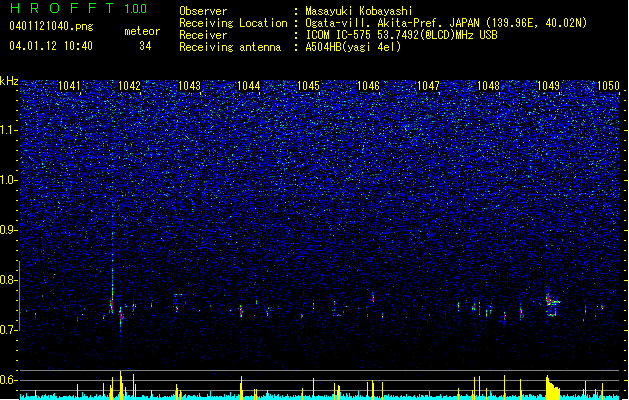
Task: Click the 0.6 kHz frequency axis label
Action: pyautogui.click(x=9, y=380)
